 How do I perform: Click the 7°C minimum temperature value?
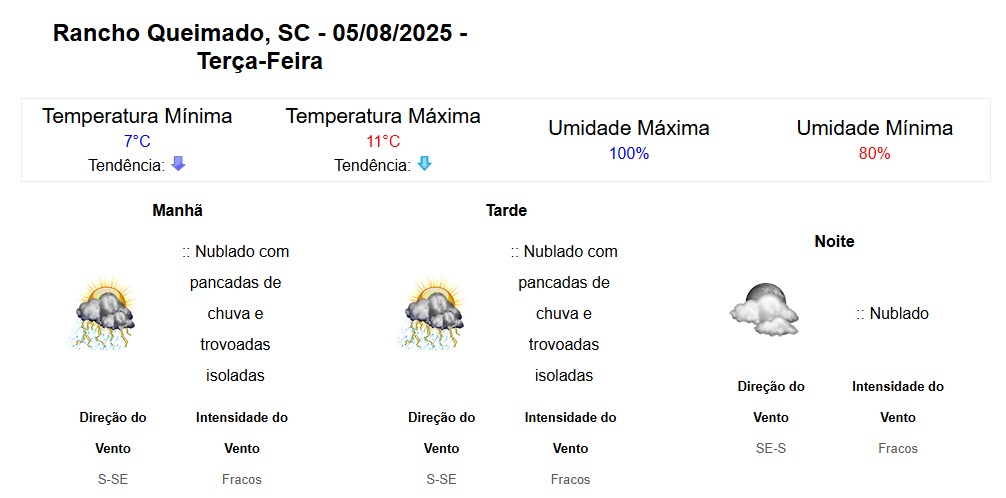(137, 141)
